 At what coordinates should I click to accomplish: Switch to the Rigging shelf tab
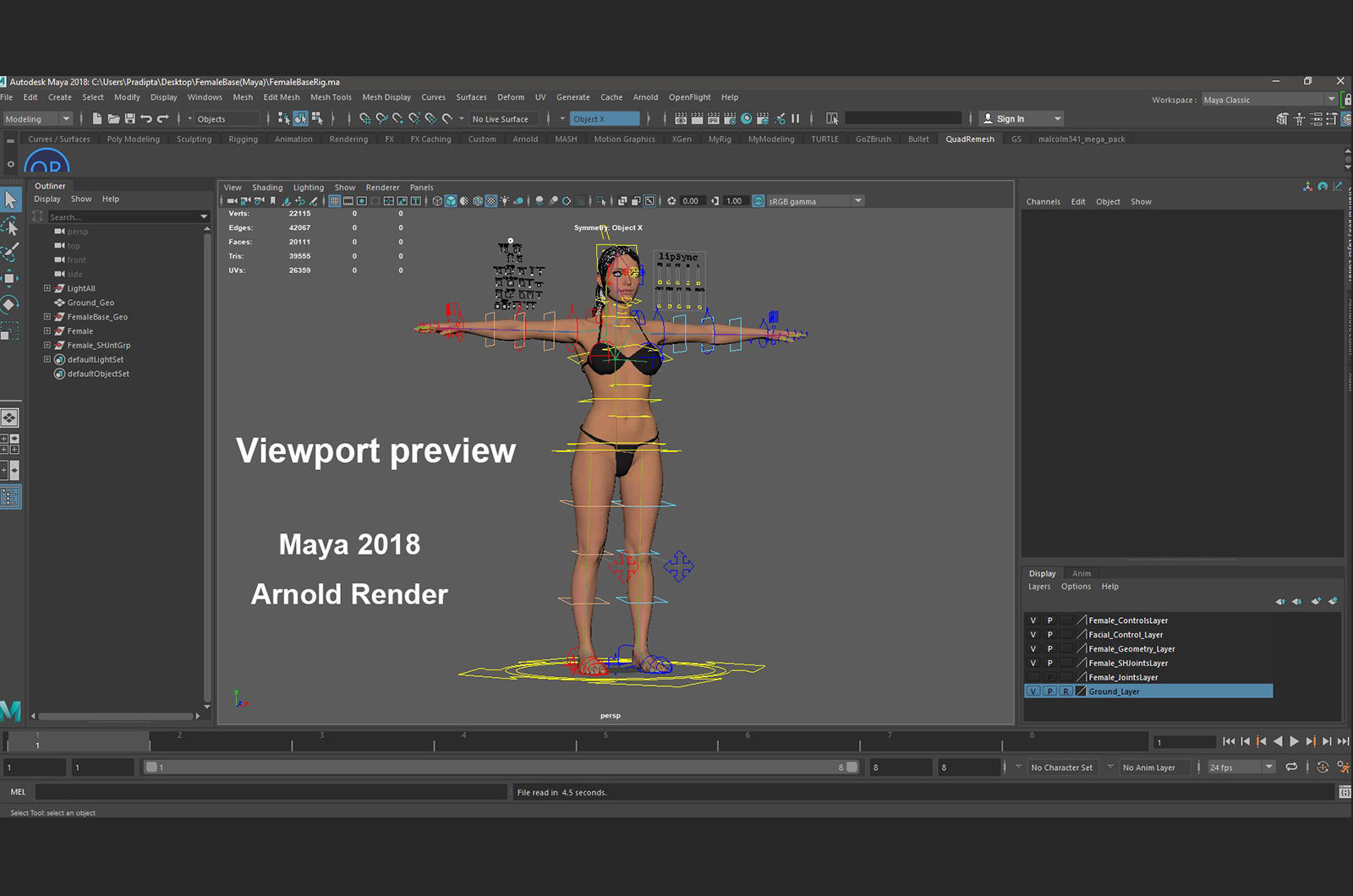tap(243, 139)
